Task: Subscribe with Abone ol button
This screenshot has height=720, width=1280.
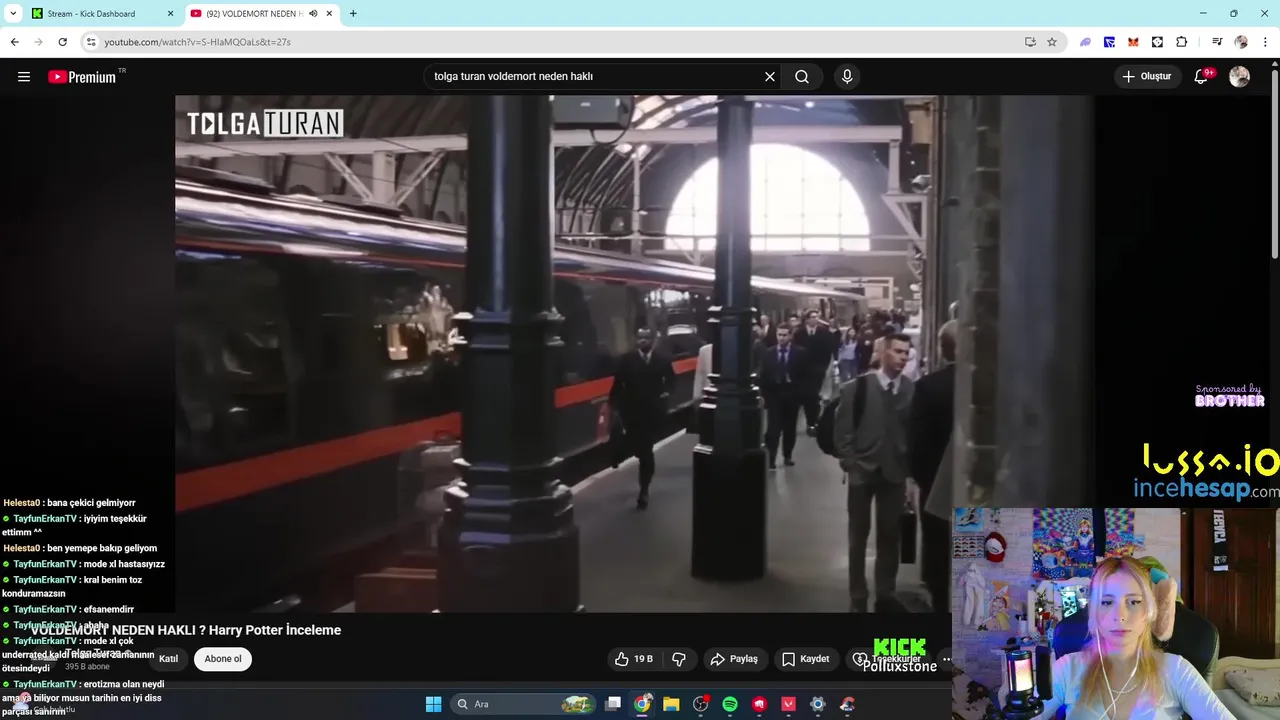Action: [x=223, y=659]
